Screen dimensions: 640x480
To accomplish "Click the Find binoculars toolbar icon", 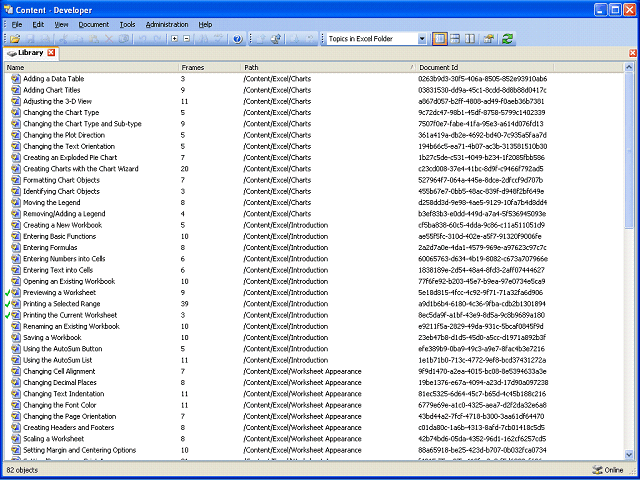I will coord(204,39).
